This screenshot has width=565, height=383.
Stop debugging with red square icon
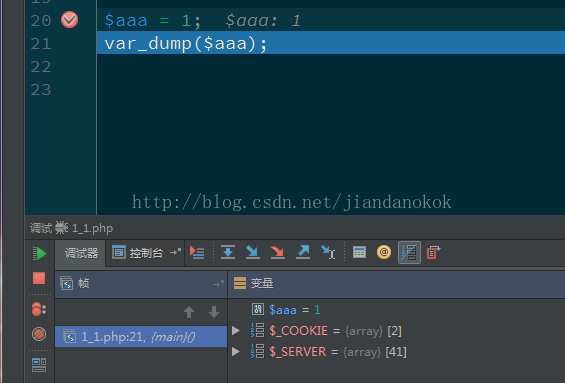(39, 278)
